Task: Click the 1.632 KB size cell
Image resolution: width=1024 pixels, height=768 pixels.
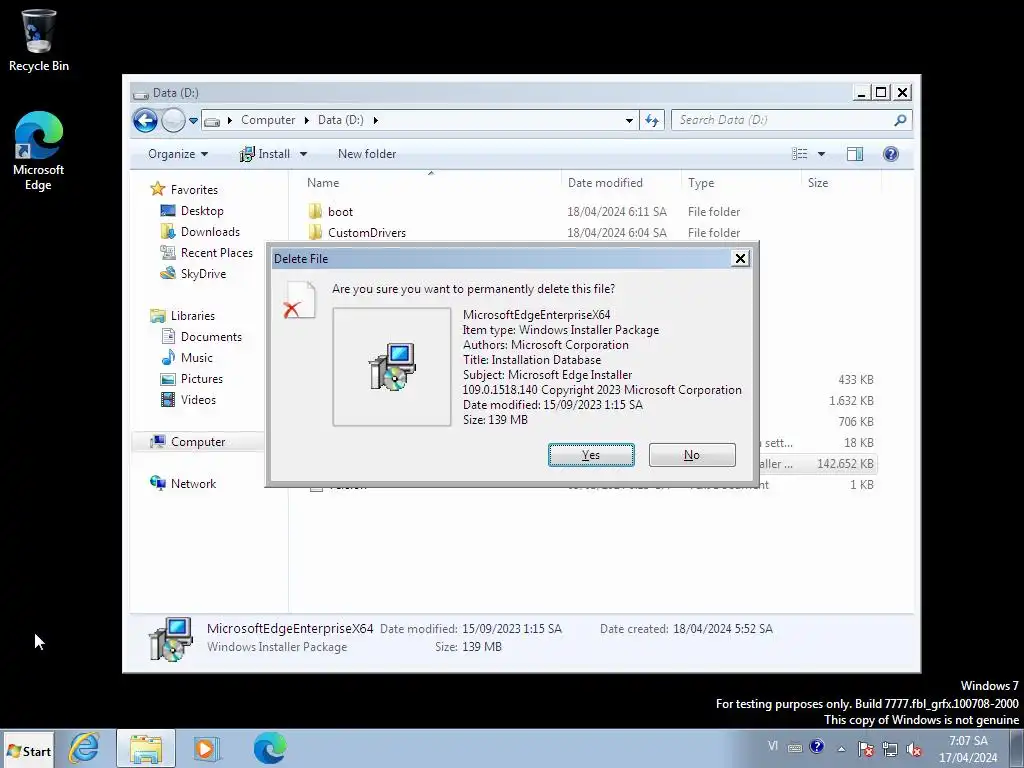Action: click(851, 401)
